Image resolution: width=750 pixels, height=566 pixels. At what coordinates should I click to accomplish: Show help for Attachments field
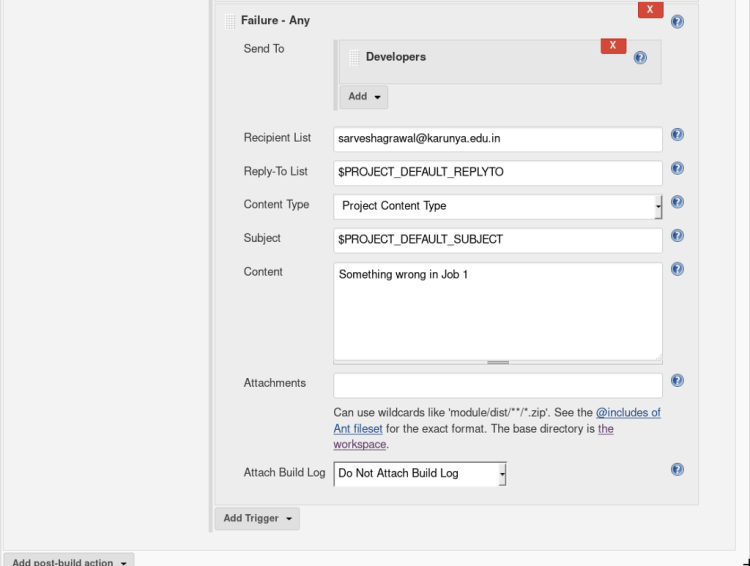(x=677, y=381)
